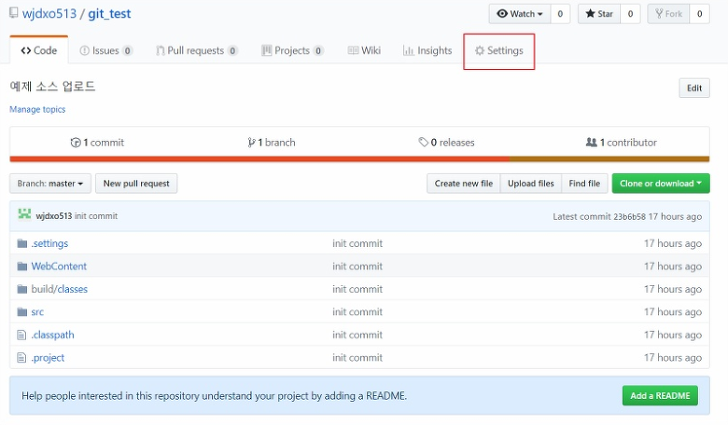Click Create new file button

(x=464, y=183)
